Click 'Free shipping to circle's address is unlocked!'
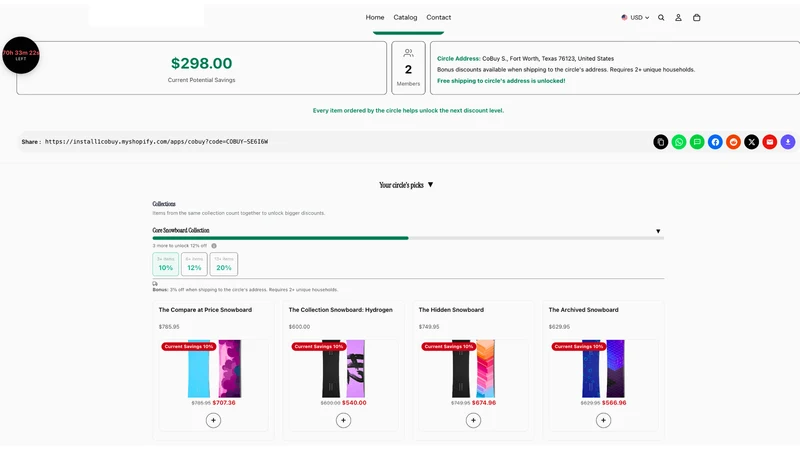Image resolution: width=800 pixels, height=450 pixels. click(501, 81)
